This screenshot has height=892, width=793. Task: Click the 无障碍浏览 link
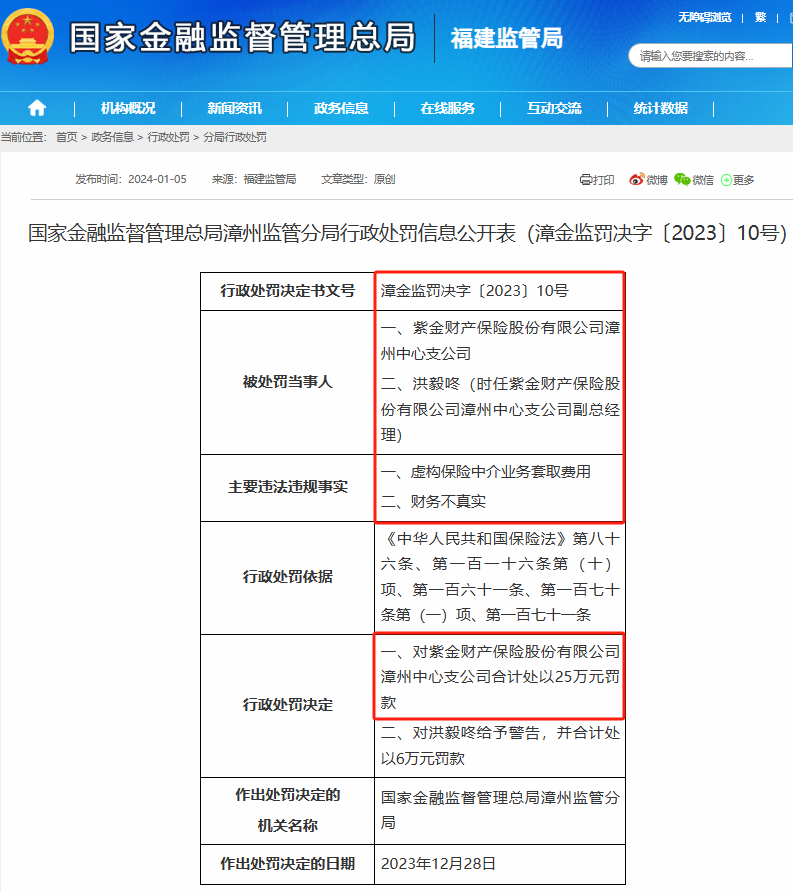[704, 18]
